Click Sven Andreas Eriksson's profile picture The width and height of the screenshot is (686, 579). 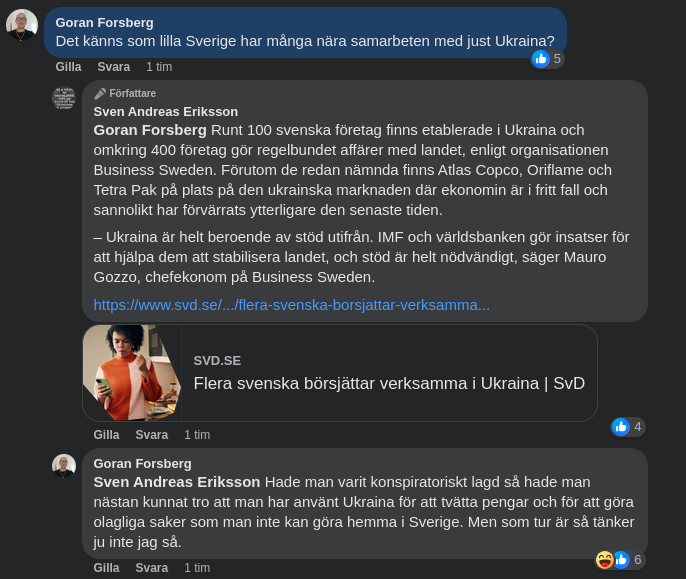click(64, 98)
